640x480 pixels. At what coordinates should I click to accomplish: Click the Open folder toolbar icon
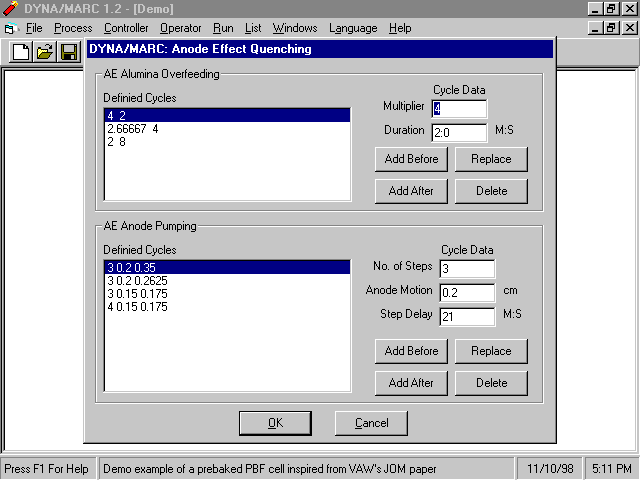[x=45, y=52]
